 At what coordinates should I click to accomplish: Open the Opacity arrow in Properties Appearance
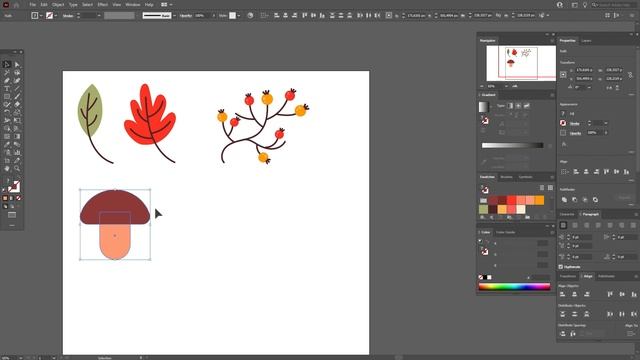tap(606, 133)
